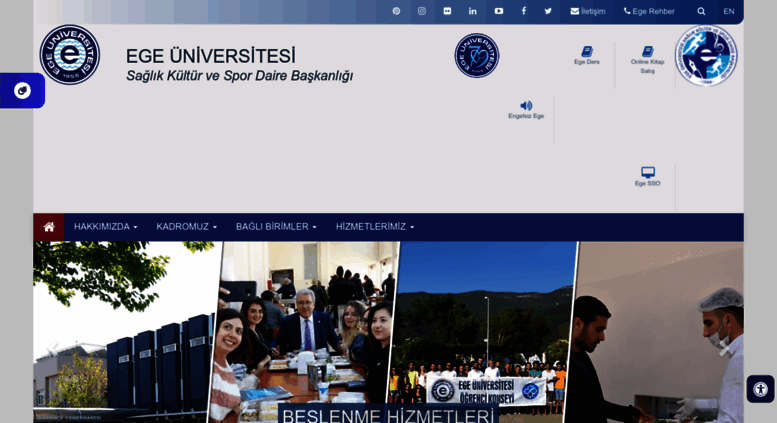Open the Pinterest social link
The height and width of the screenshot is (423, 777).
(x=396, y=11)
